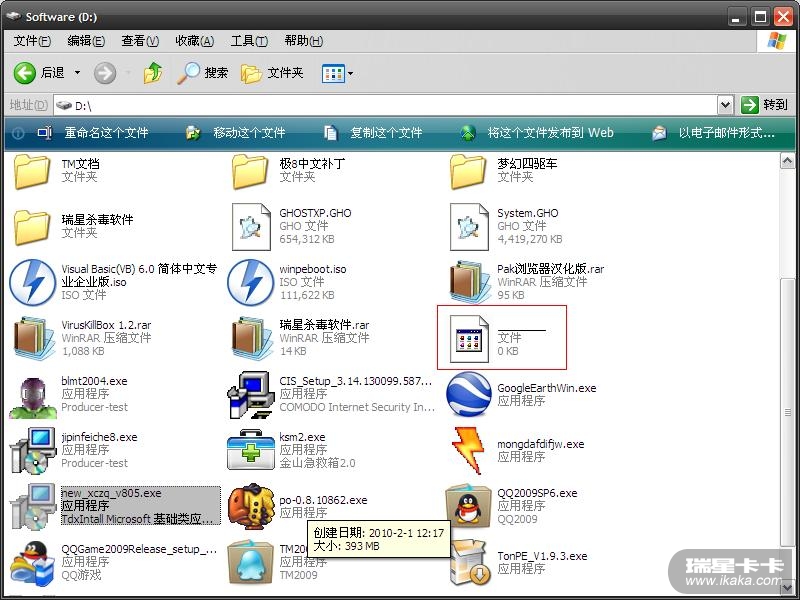Open the 查看(V) menu
This screenshot has width=800, height=600.
click(x=140, y=41)
